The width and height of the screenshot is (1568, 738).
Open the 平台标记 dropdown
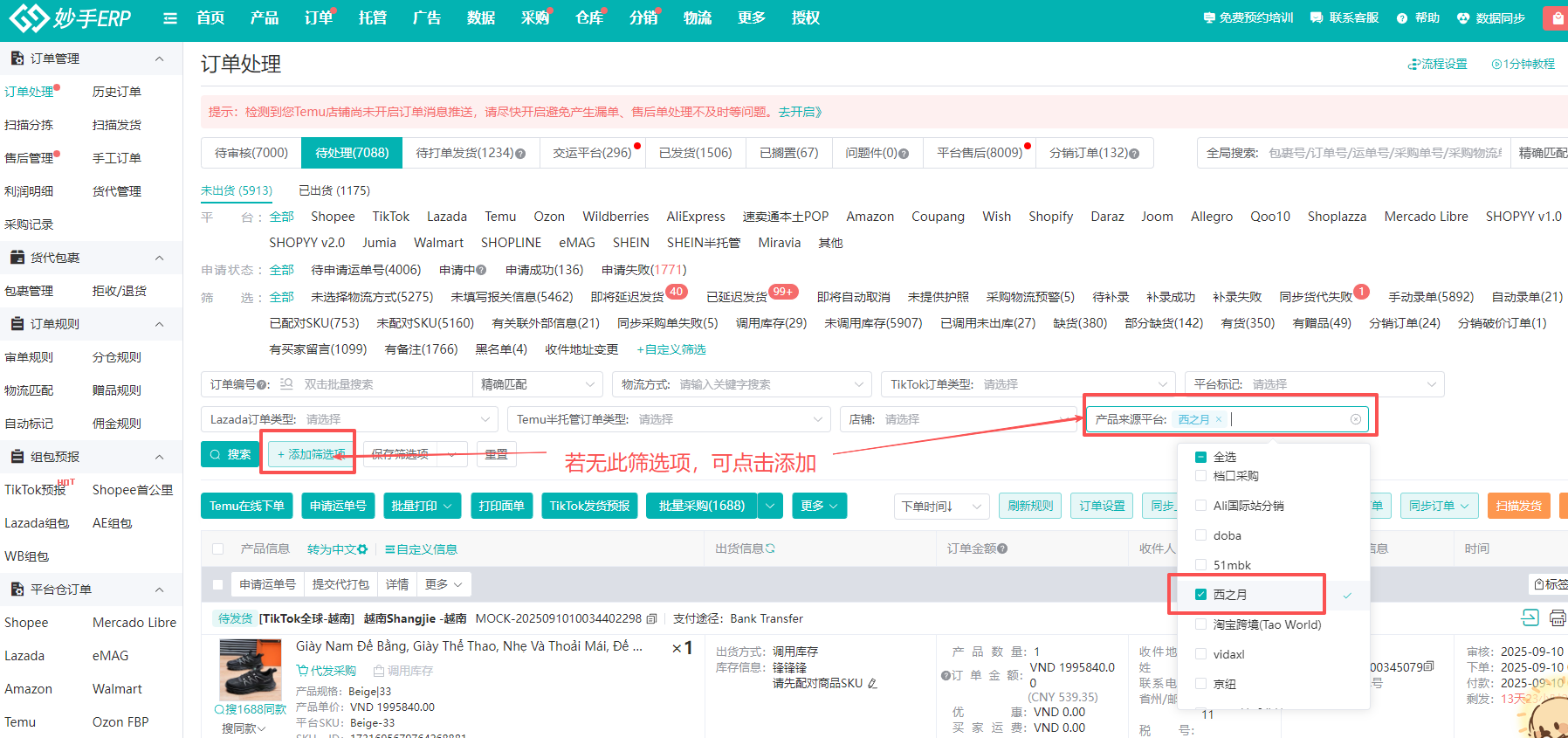coord(1315,384)
